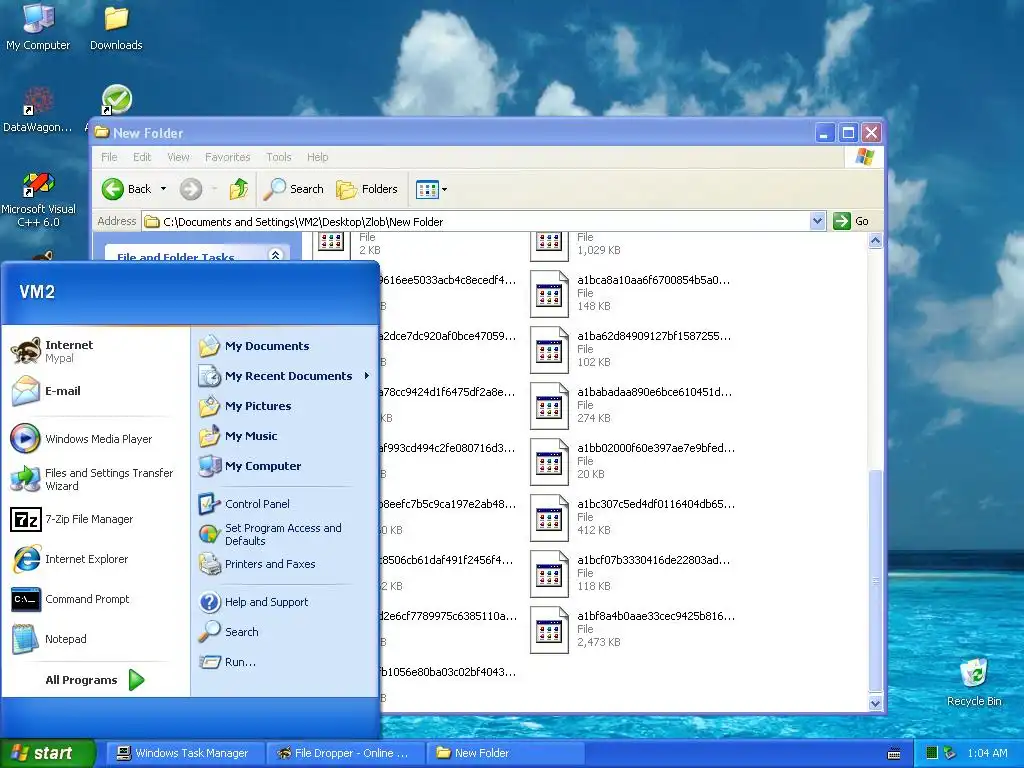Open the Favorites menu

[x=227, y=157]
